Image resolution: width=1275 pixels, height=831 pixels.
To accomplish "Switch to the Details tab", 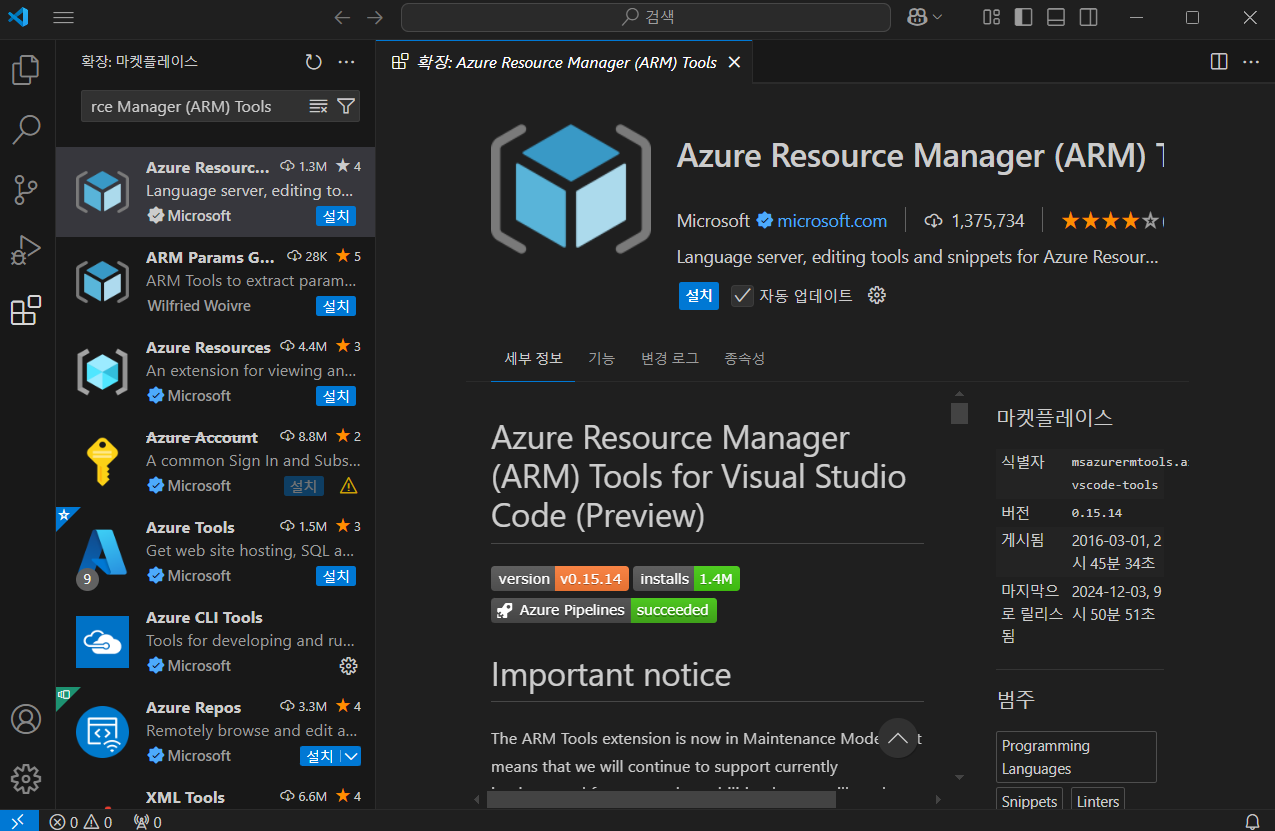I will point(533,358).
